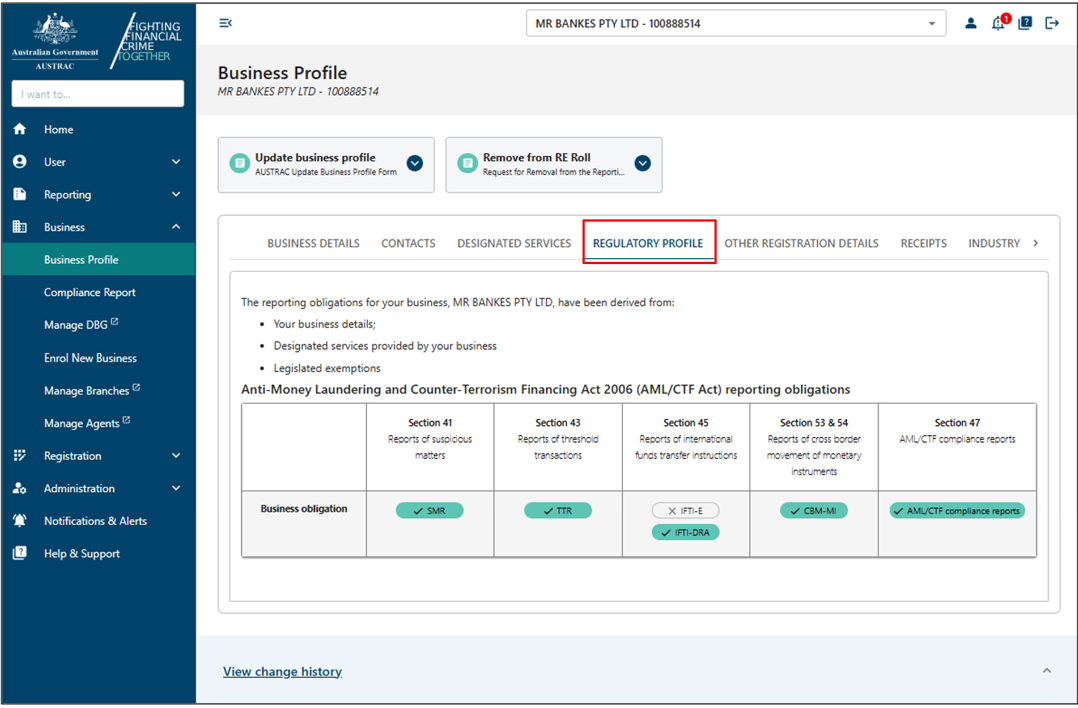
Task: Toggle the IFTI-E obligation indicator
Action: pos(685,510)
